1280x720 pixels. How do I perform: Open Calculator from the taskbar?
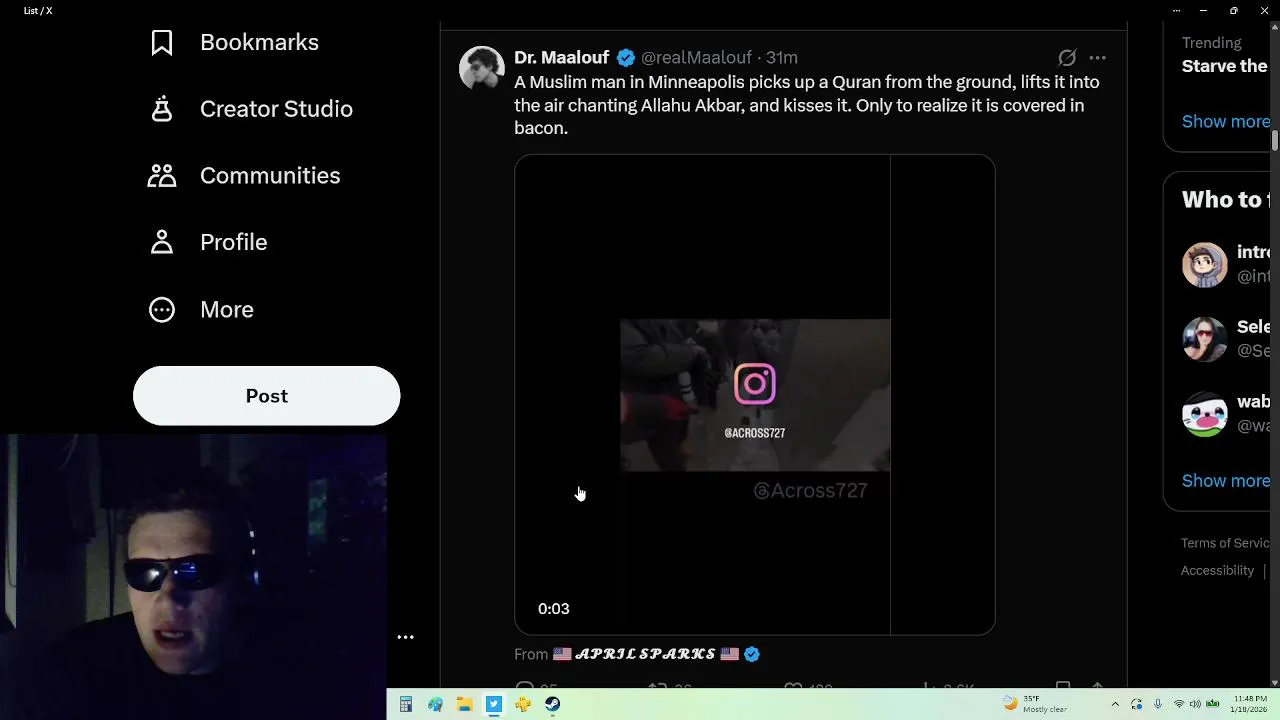point(406,705)
